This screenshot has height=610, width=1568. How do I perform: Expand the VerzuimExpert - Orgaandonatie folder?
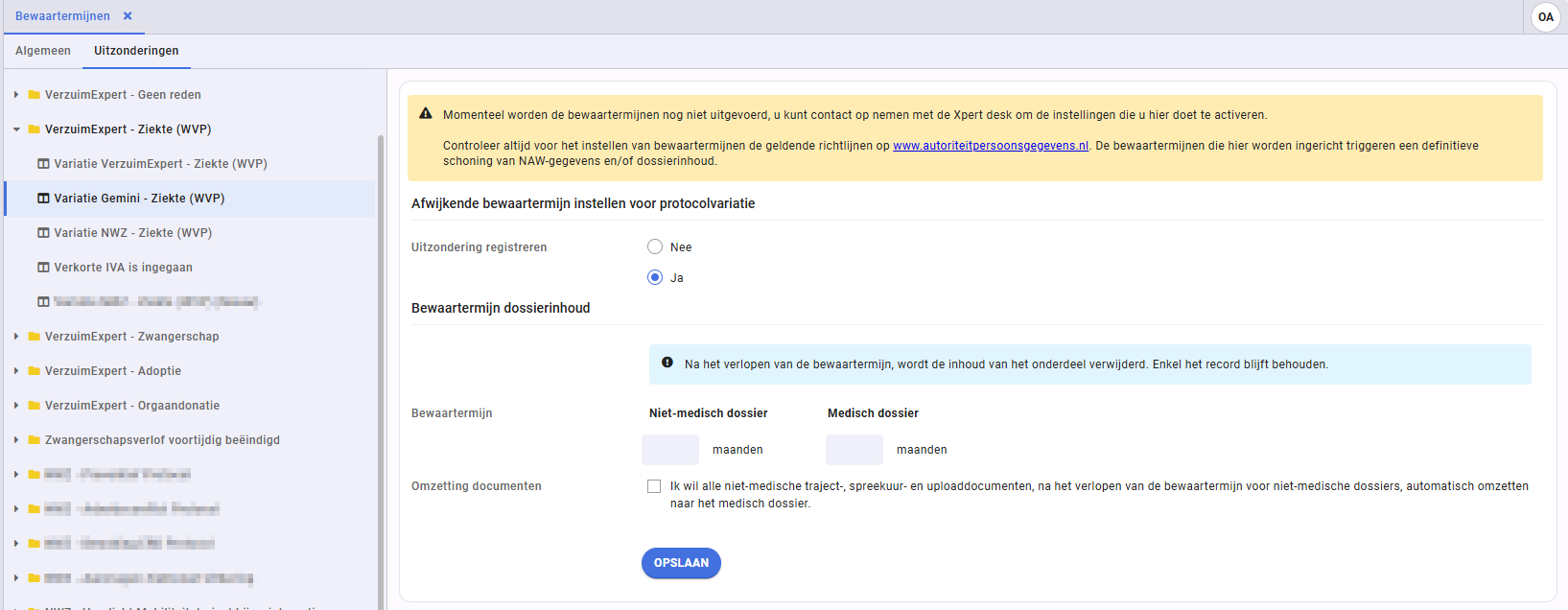tap(16, 406)
